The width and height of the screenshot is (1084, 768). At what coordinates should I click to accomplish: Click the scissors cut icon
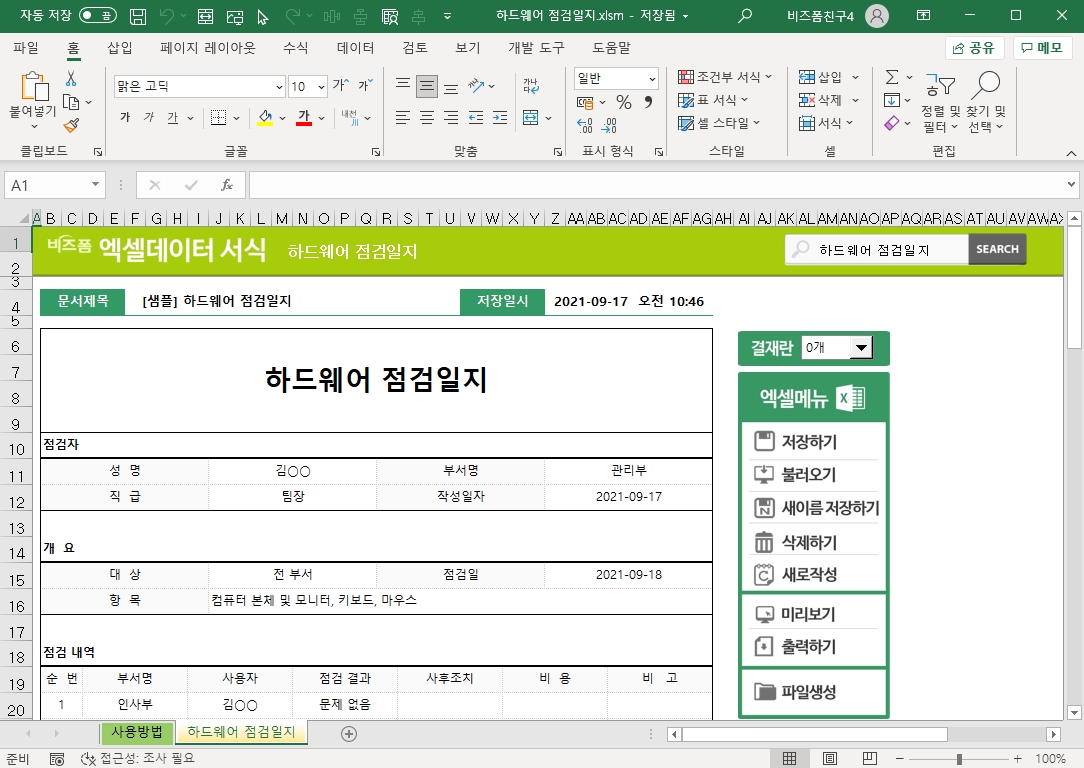click(71, 79)
